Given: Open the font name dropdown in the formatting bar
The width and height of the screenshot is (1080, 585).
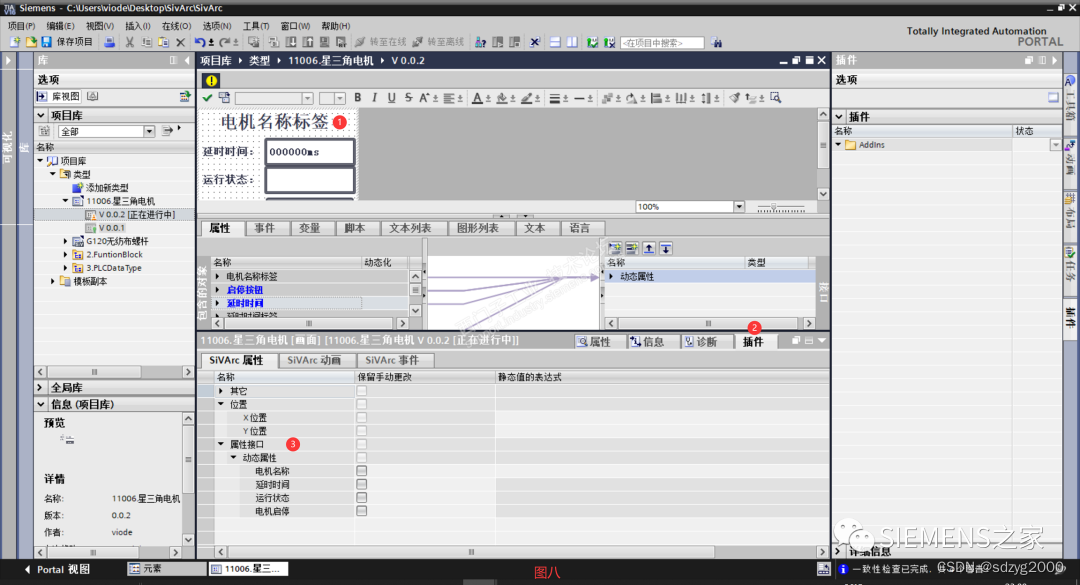Looking at the screenshot, I should (x=308, y=99).
